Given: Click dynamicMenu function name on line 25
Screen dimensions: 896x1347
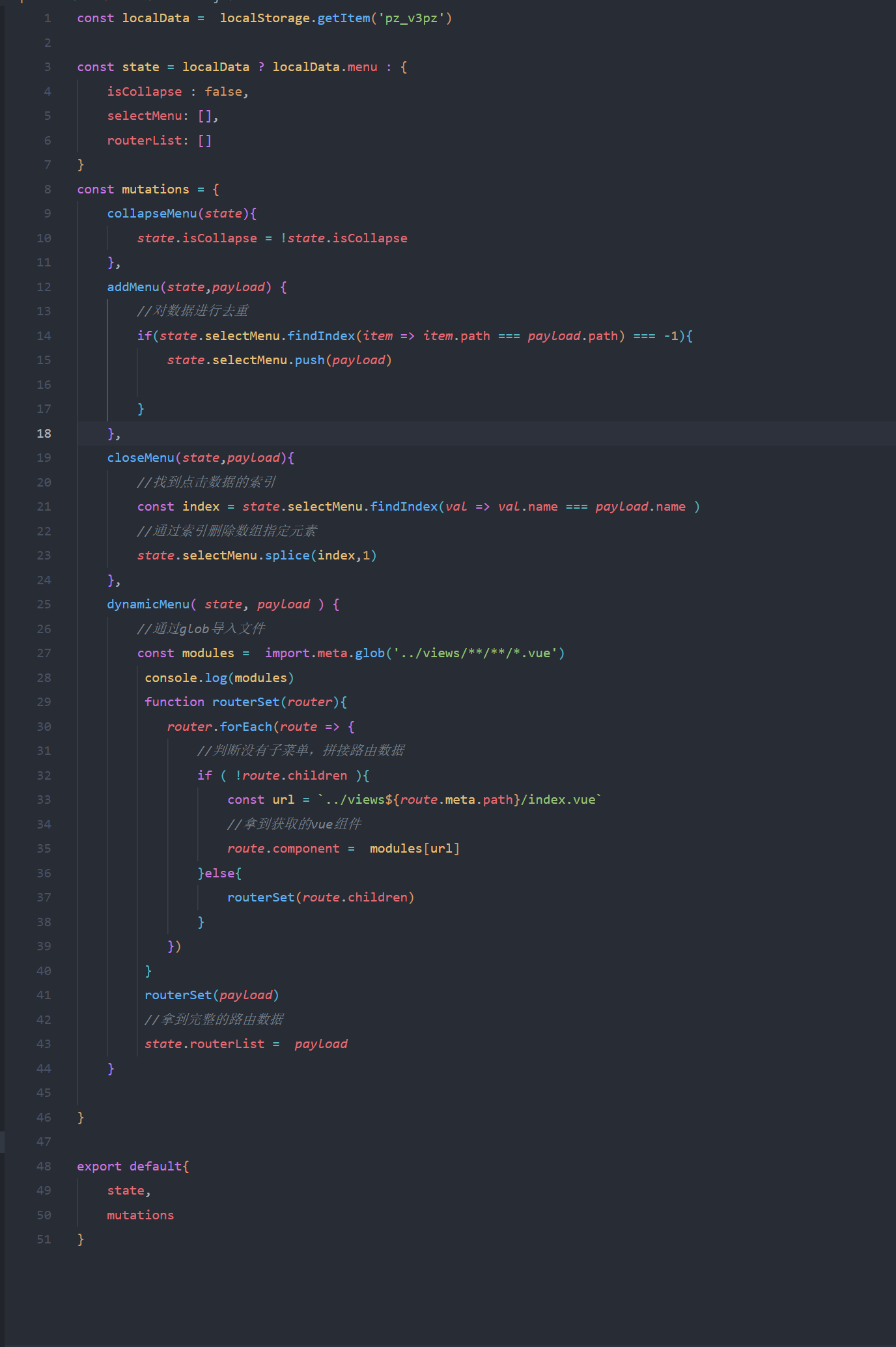Looking at the screenshot, I should pyautogui.click(x=148, y=604).
